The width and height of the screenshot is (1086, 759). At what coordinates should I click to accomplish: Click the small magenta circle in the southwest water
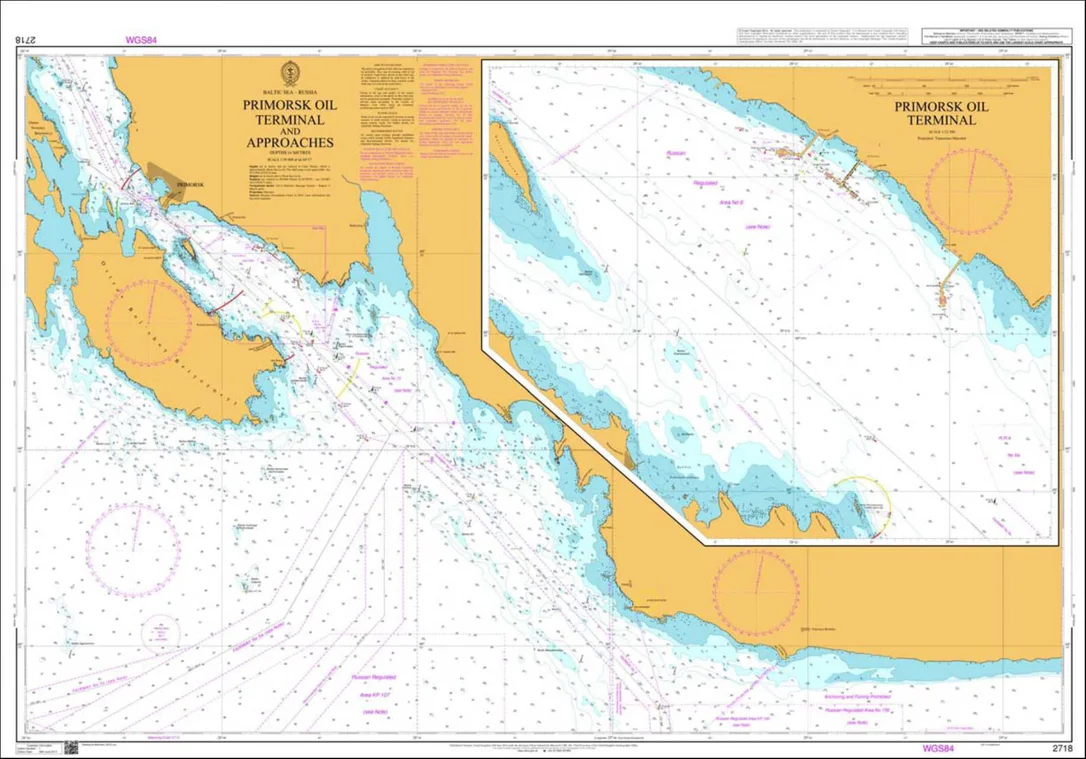(x=160, y=633)
